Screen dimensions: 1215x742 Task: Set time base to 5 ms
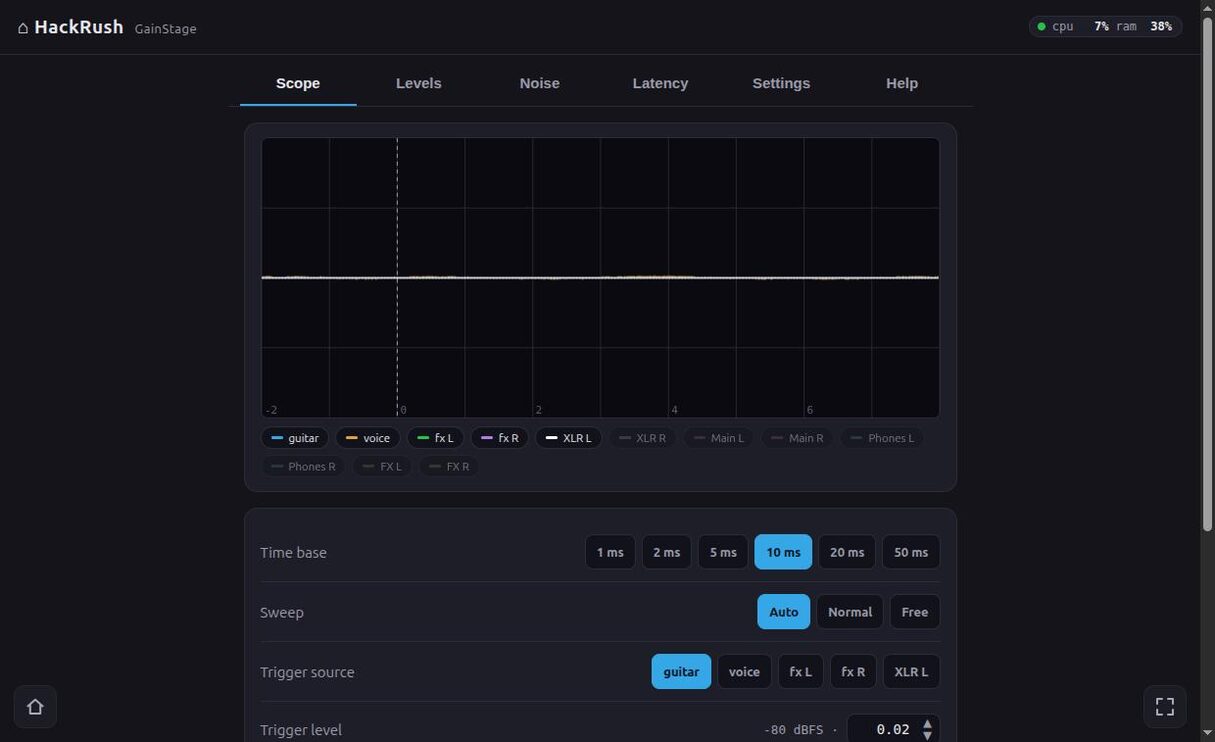click(723, 552)
